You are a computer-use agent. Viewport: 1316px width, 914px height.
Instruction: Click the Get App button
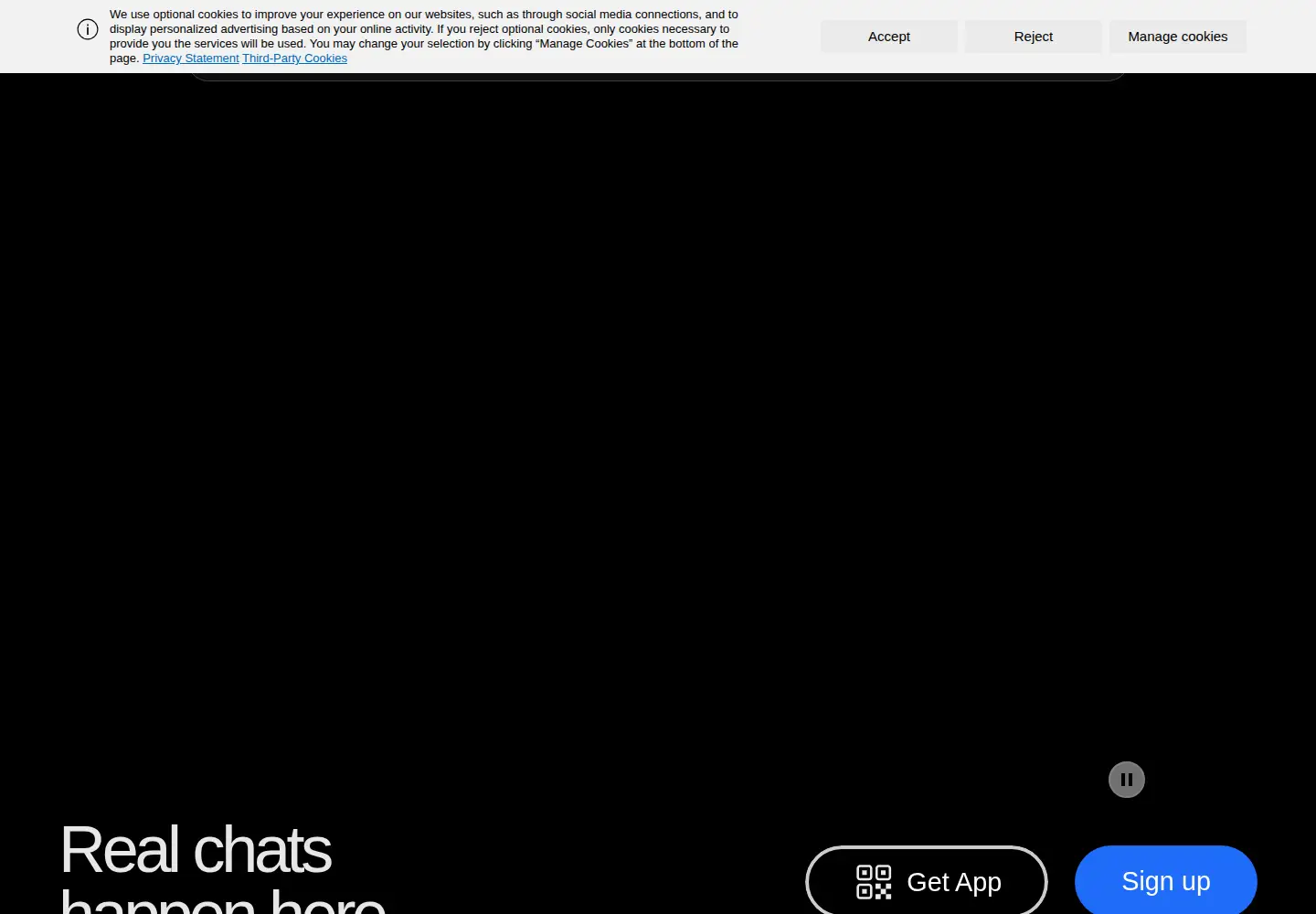coord(926,881)
